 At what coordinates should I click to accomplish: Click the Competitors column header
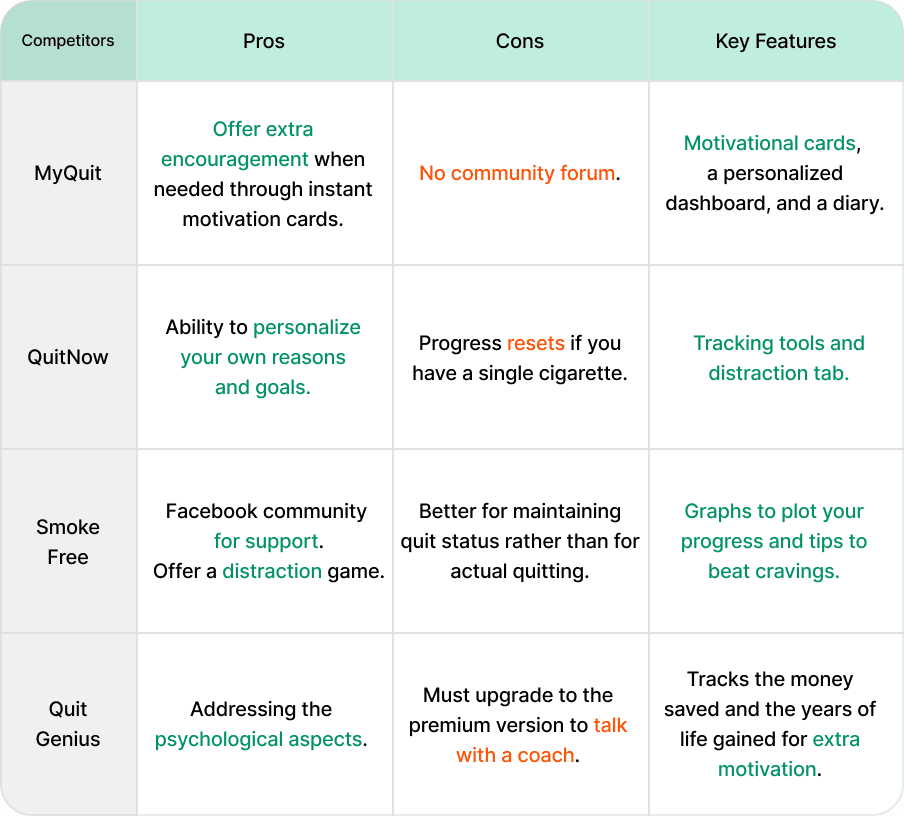tap(68, 40)
